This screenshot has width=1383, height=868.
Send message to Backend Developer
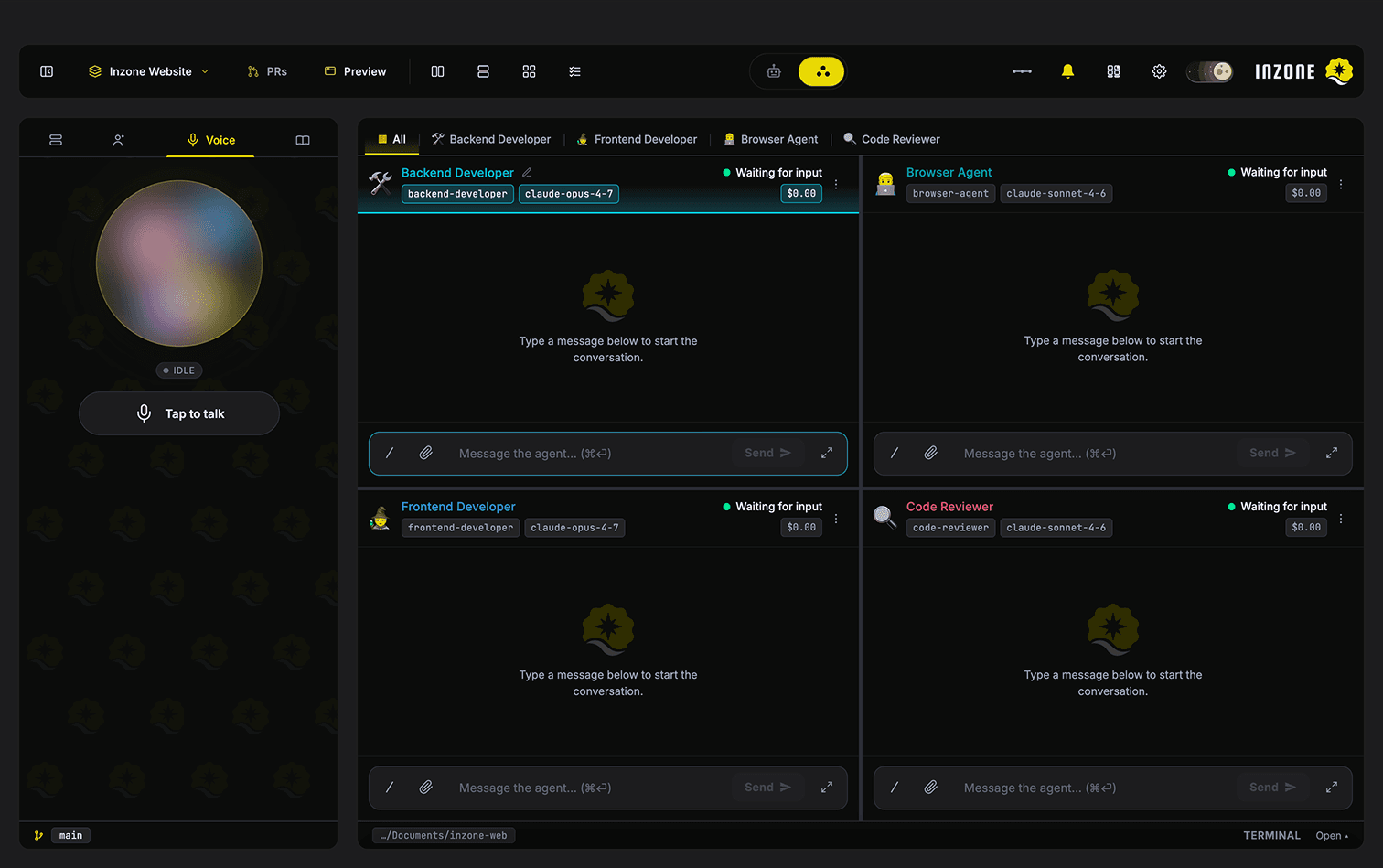(x=767, y=453)
